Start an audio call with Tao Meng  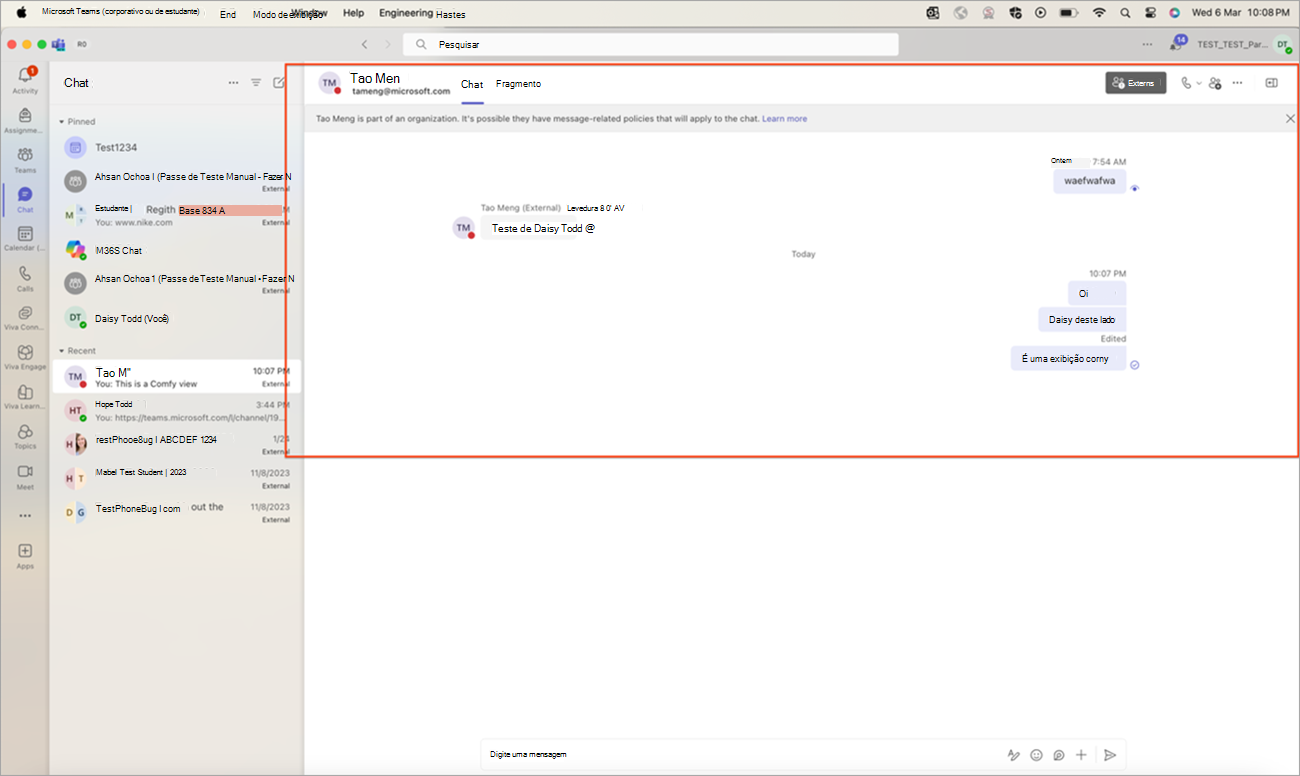tap(1186, 83)
